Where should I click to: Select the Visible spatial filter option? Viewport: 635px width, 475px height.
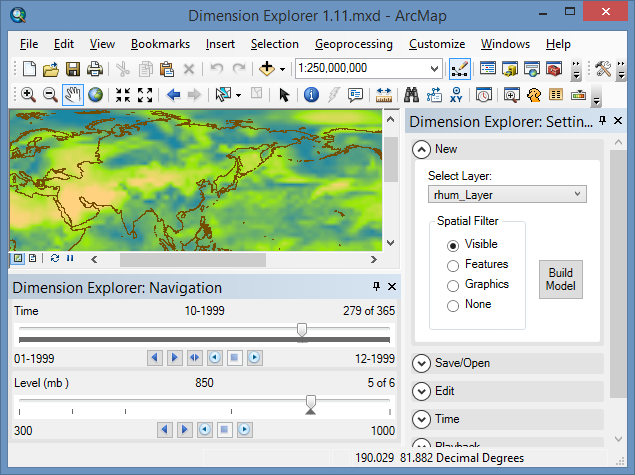click(453, 245)
